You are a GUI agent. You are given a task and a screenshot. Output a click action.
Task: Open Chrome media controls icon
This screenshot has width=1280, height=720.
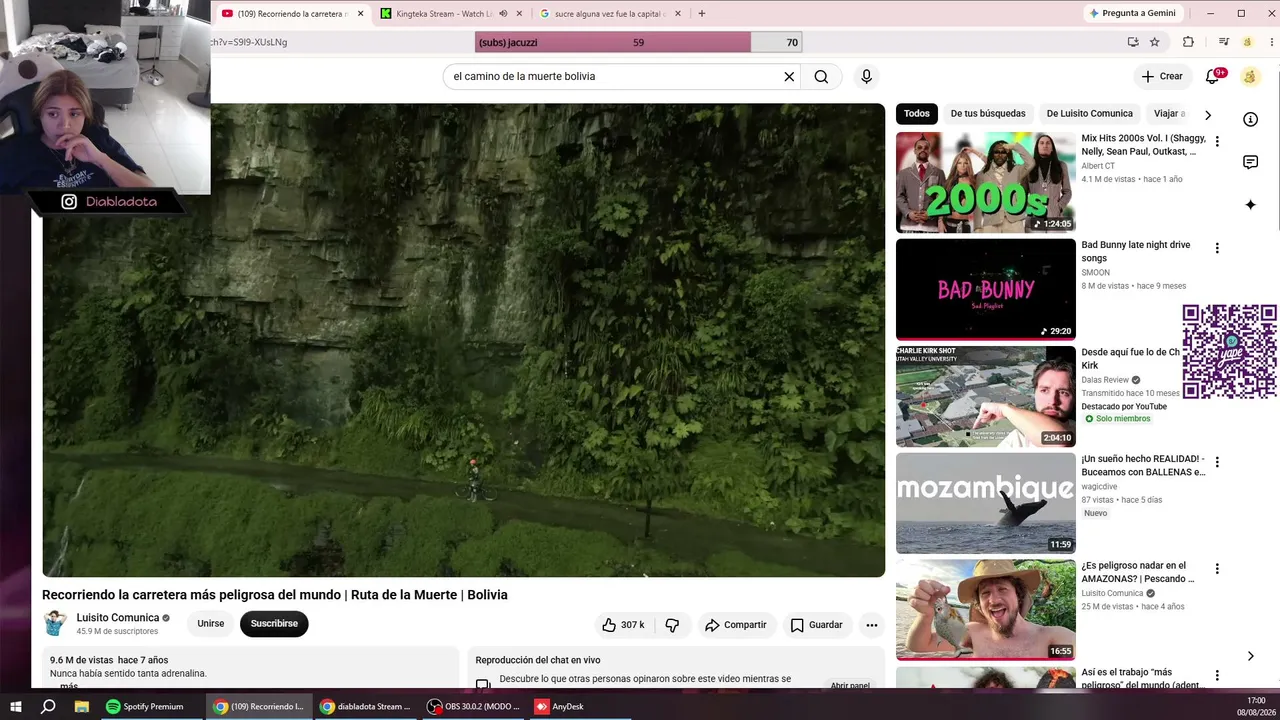[x=1223, y=42]
